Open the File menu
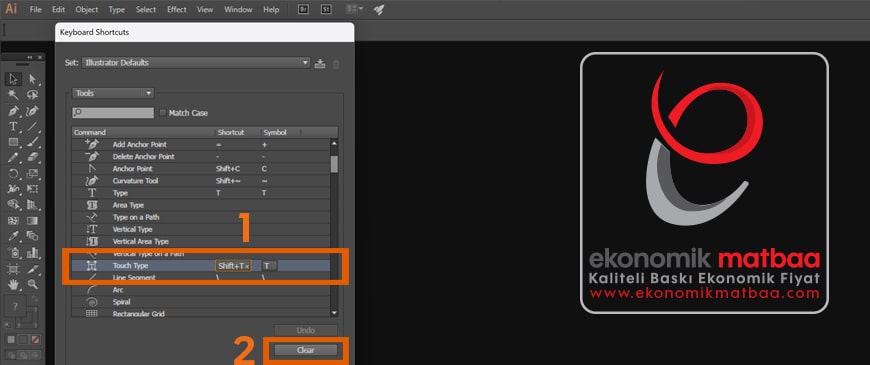Viewport: 870px width, 365px height. 36,9
